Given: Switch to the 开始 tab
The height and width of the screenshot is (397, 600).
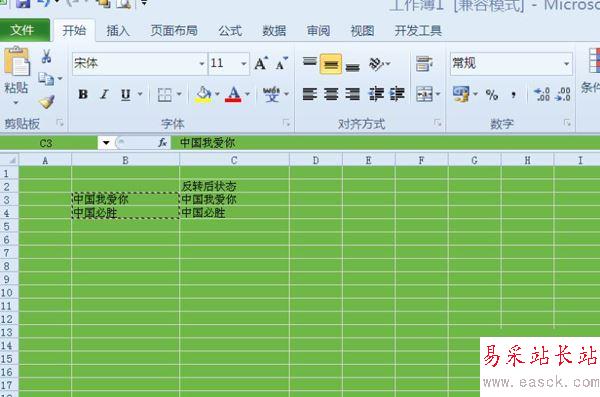Looking at the screenshot, I should point(74,30).
